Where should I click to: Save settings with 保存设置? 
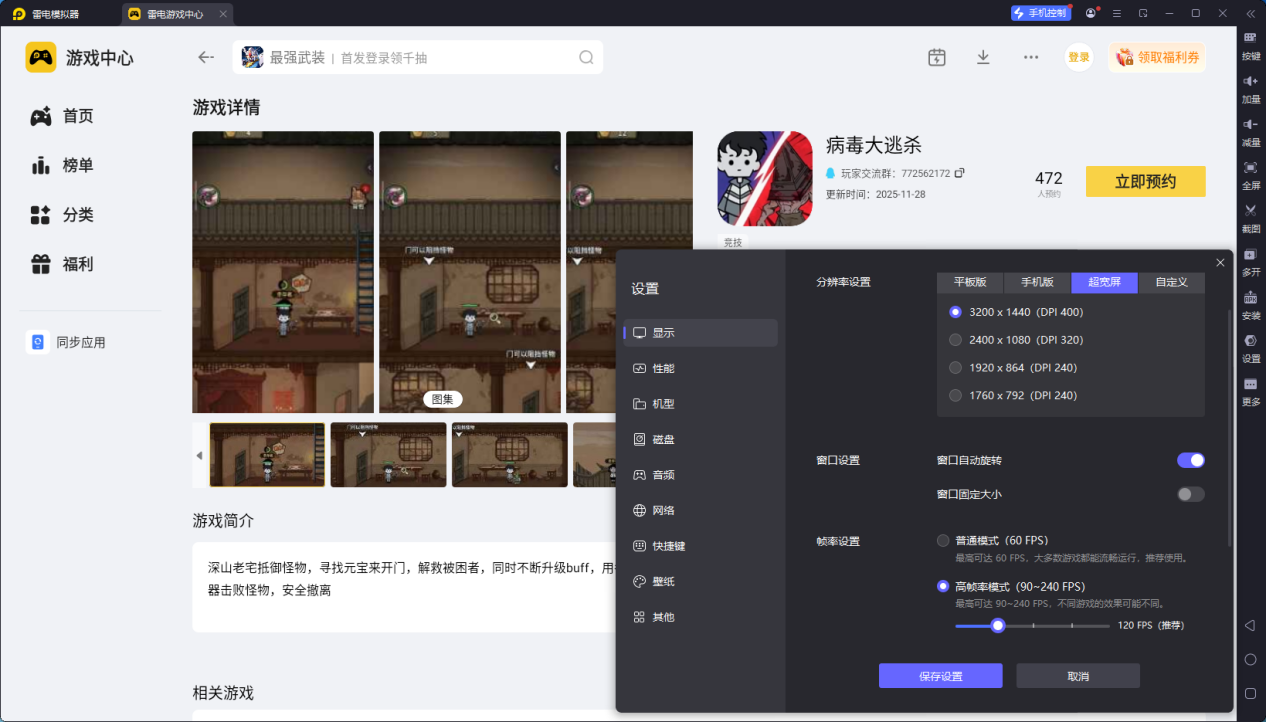coord(940,675)
